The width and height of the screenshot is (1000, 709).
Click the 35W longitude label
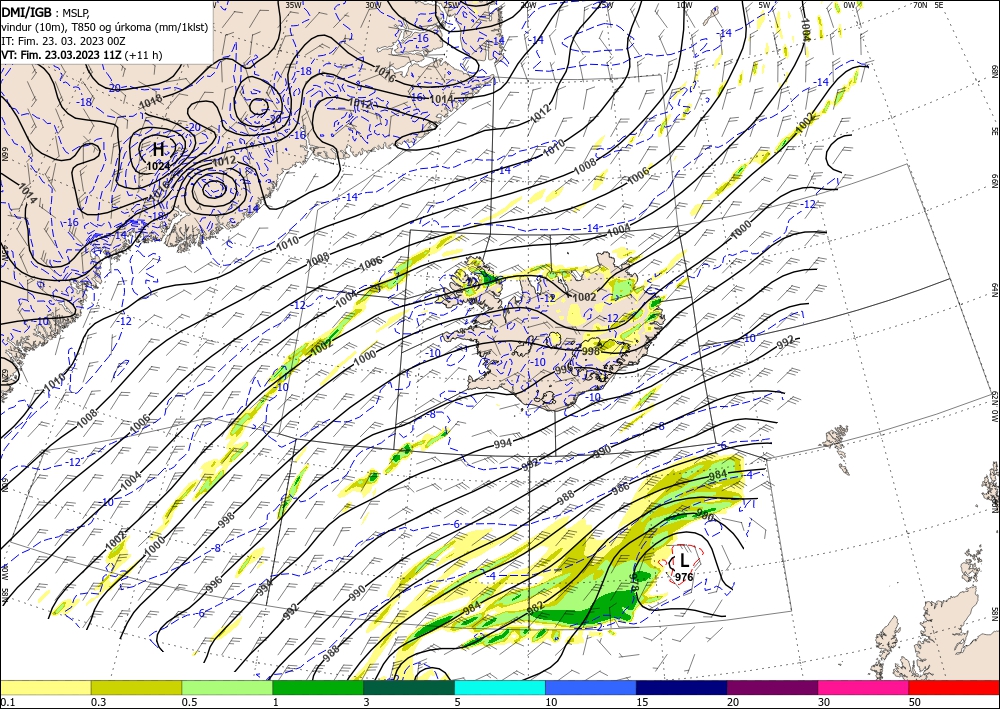[x=293, y=5]
